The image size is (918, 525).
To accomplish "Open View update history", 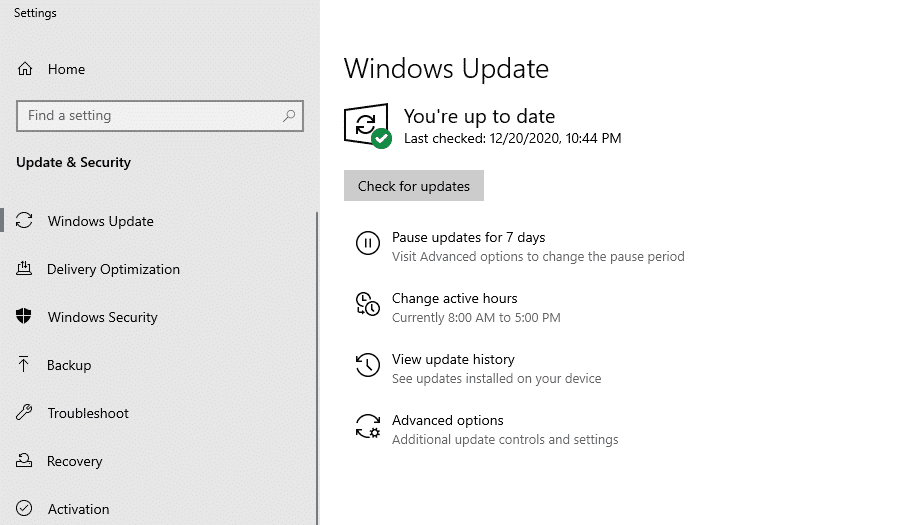I will pyautogui.click(x=453, y=359).
